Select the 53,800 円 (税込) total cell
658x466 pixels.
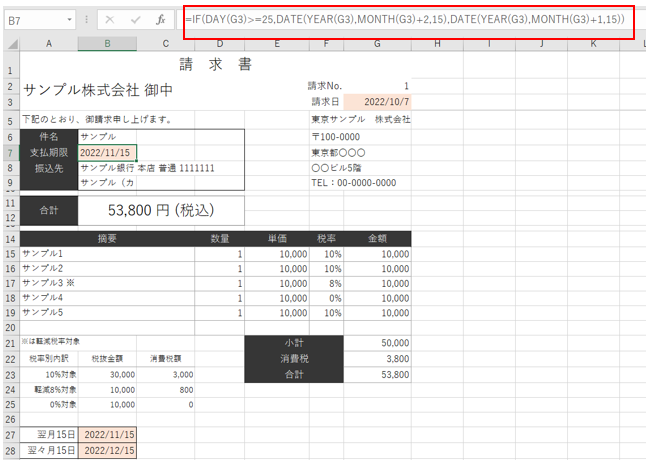[x=160, y=211]
